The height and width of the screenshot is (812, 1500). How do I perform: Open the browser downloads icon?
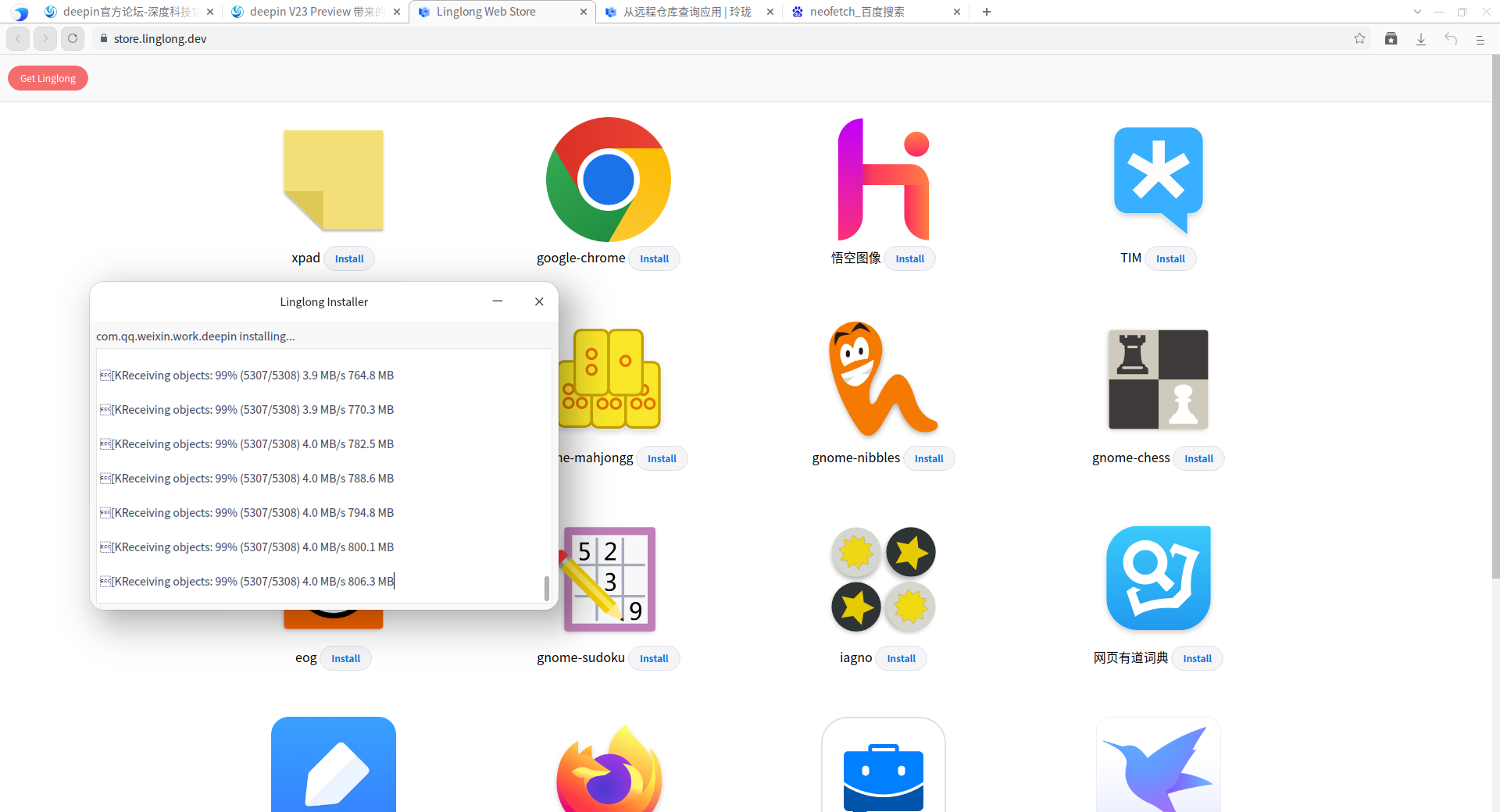(x=1421, y=39)
